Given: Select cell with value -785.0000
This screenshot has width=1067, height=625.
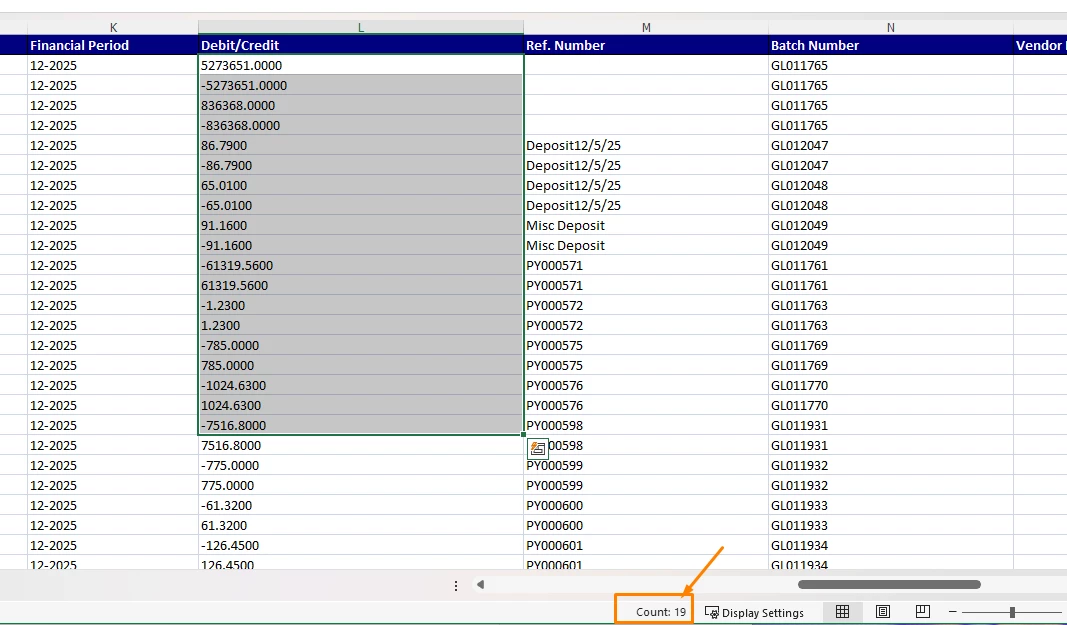Looking at the screenshot, I should (361, 345).
